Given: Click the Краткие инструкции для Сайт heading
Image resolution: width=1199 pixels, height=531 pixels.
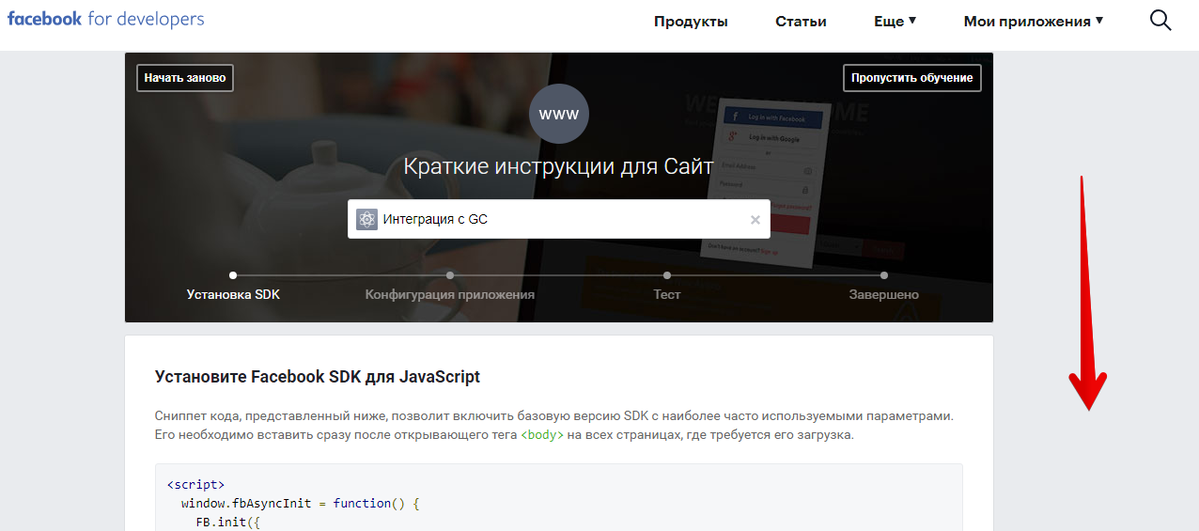Looking at the screenshot, I should click(559, 166).
